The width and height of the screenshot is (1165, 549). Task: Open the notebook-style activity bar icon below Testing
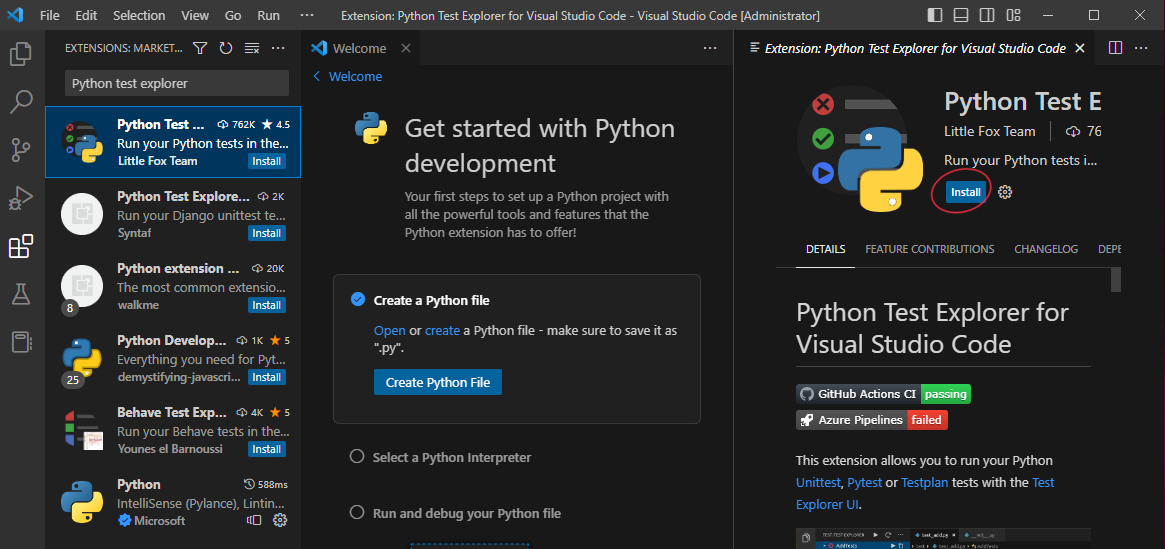tap(21, 342)
